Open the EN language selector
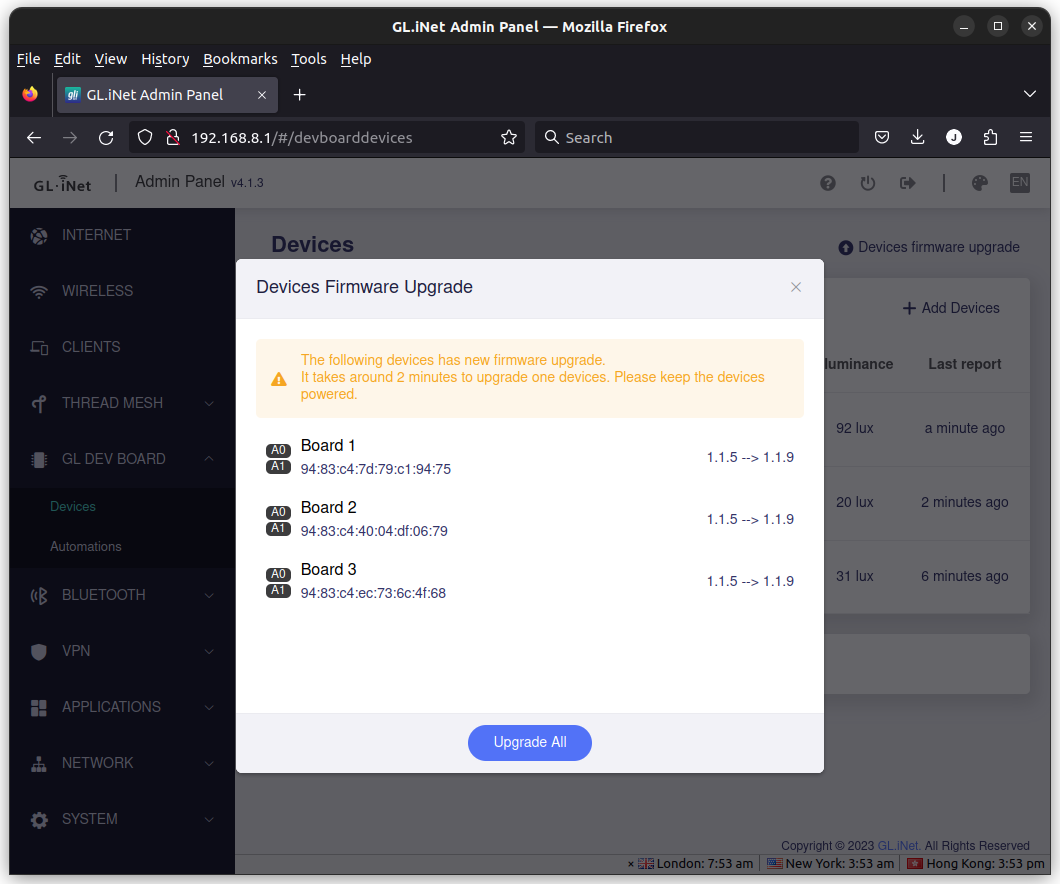The image size is (1060, 884). point(1019,182)
